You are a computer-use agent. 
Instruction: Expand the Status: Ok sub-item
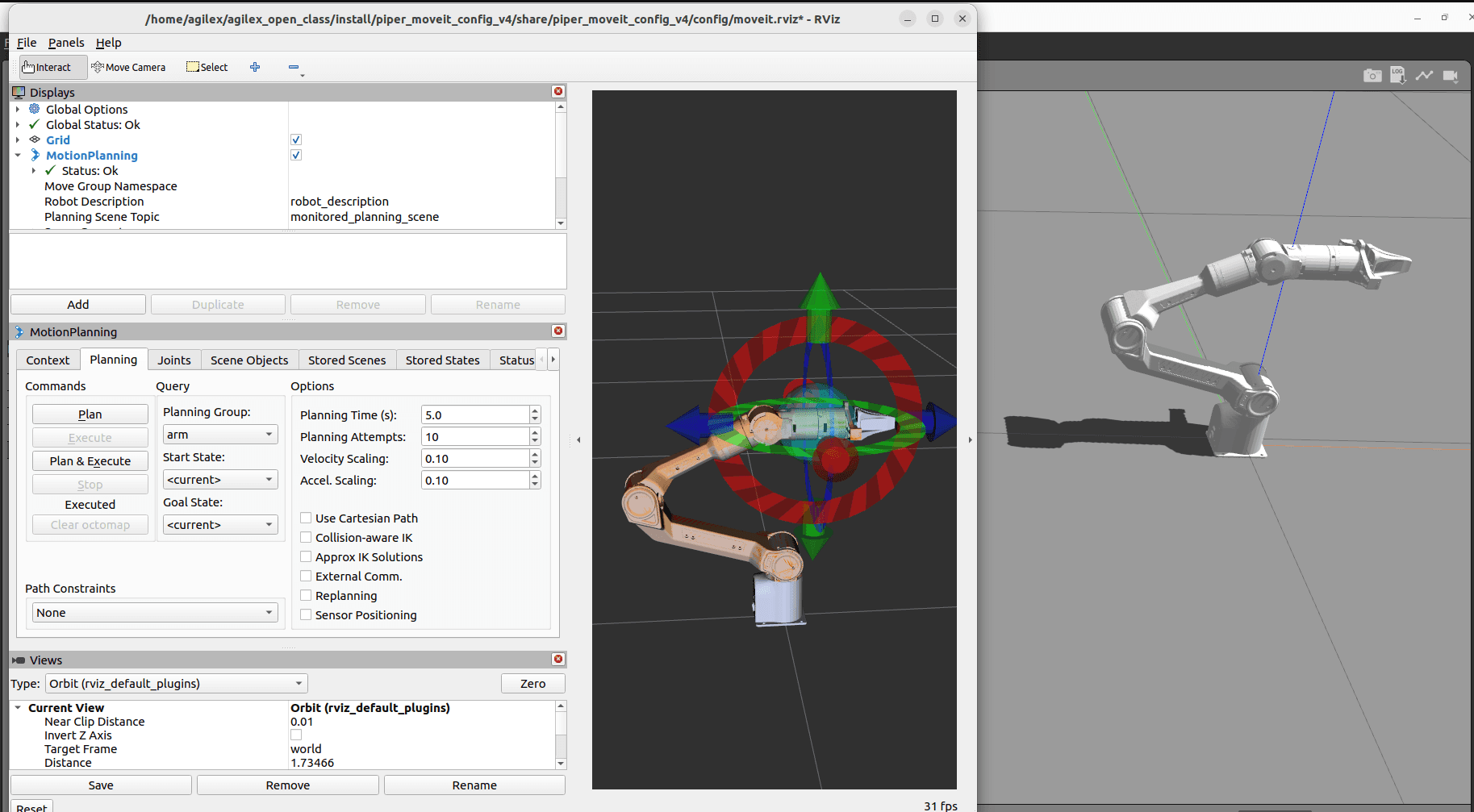coord(34,170)
